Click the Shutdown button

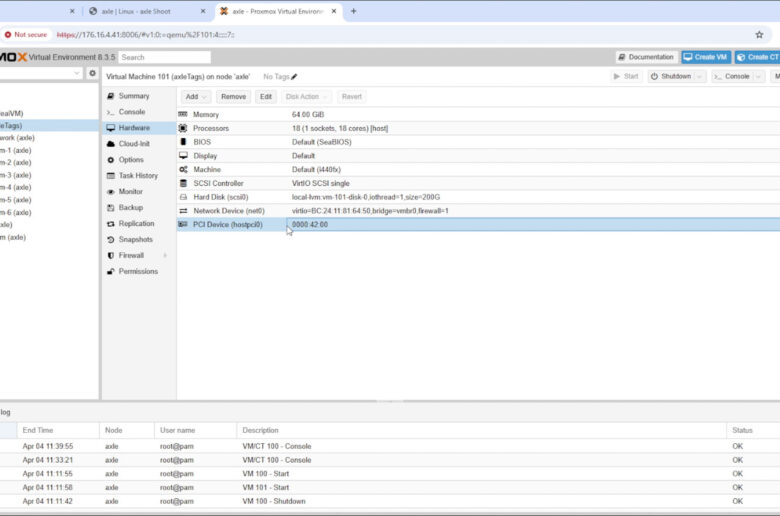coord(671,77)
